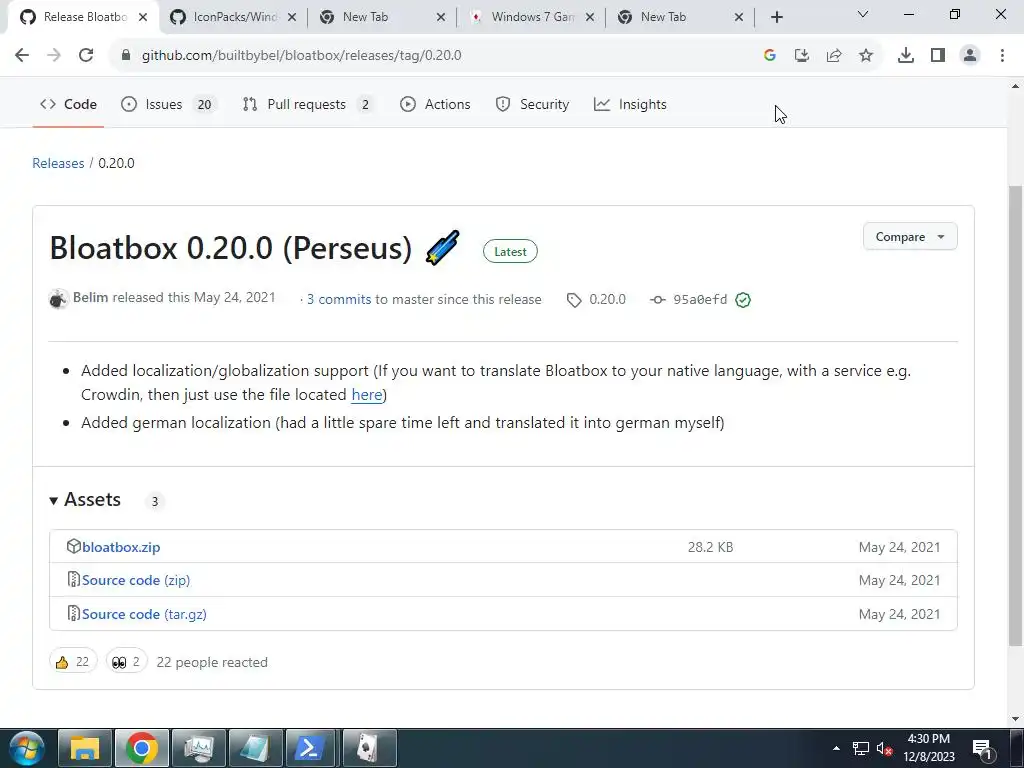Open the Compare dropdown
This screenshot has width=1024, height=768.
[910, 236]
